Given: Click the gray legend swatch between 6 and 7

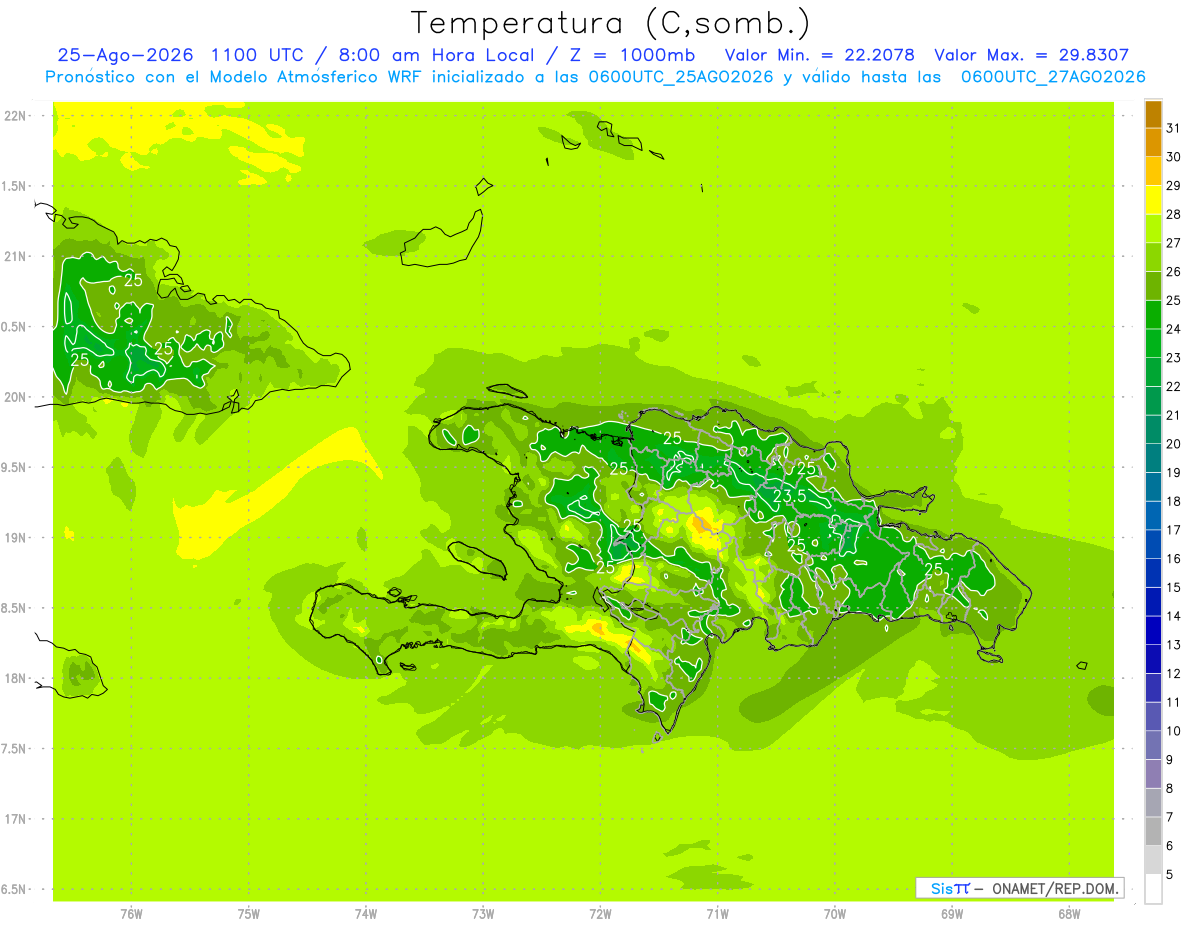Looking at the screenshot, I should tap(1153, 831).
